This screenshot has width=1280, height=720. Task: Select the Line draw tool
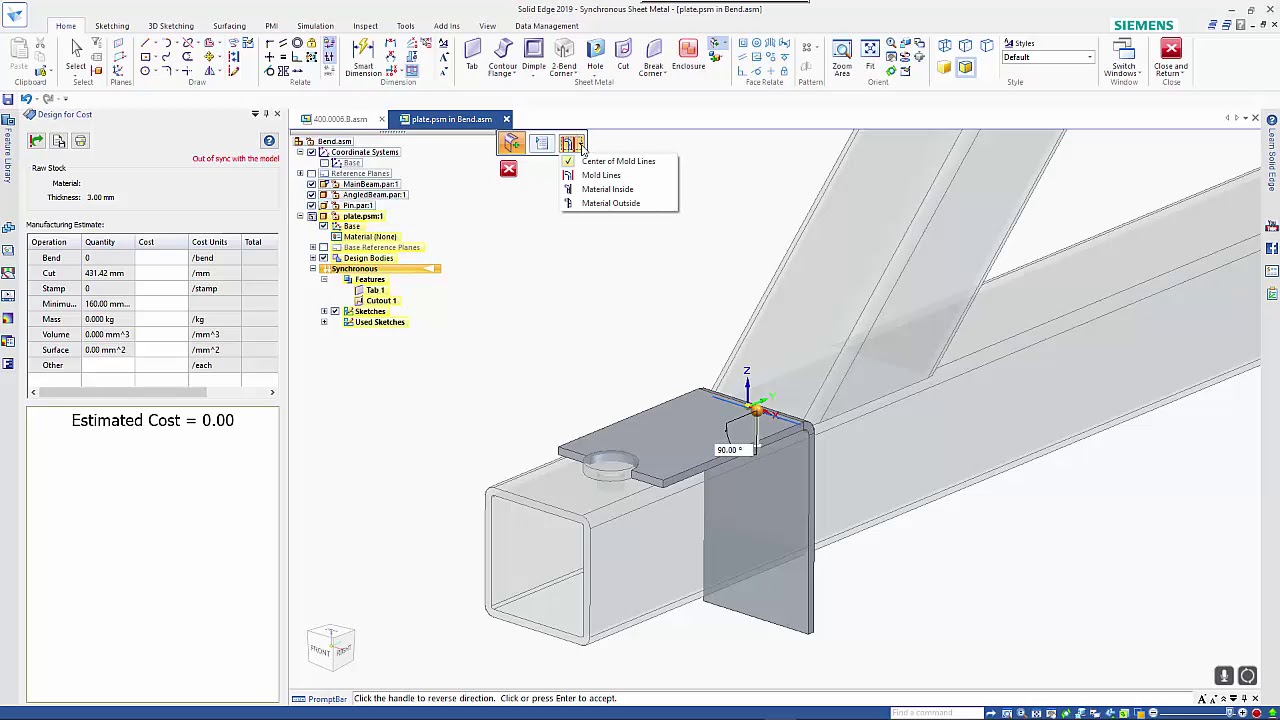[x=145, y=44]
